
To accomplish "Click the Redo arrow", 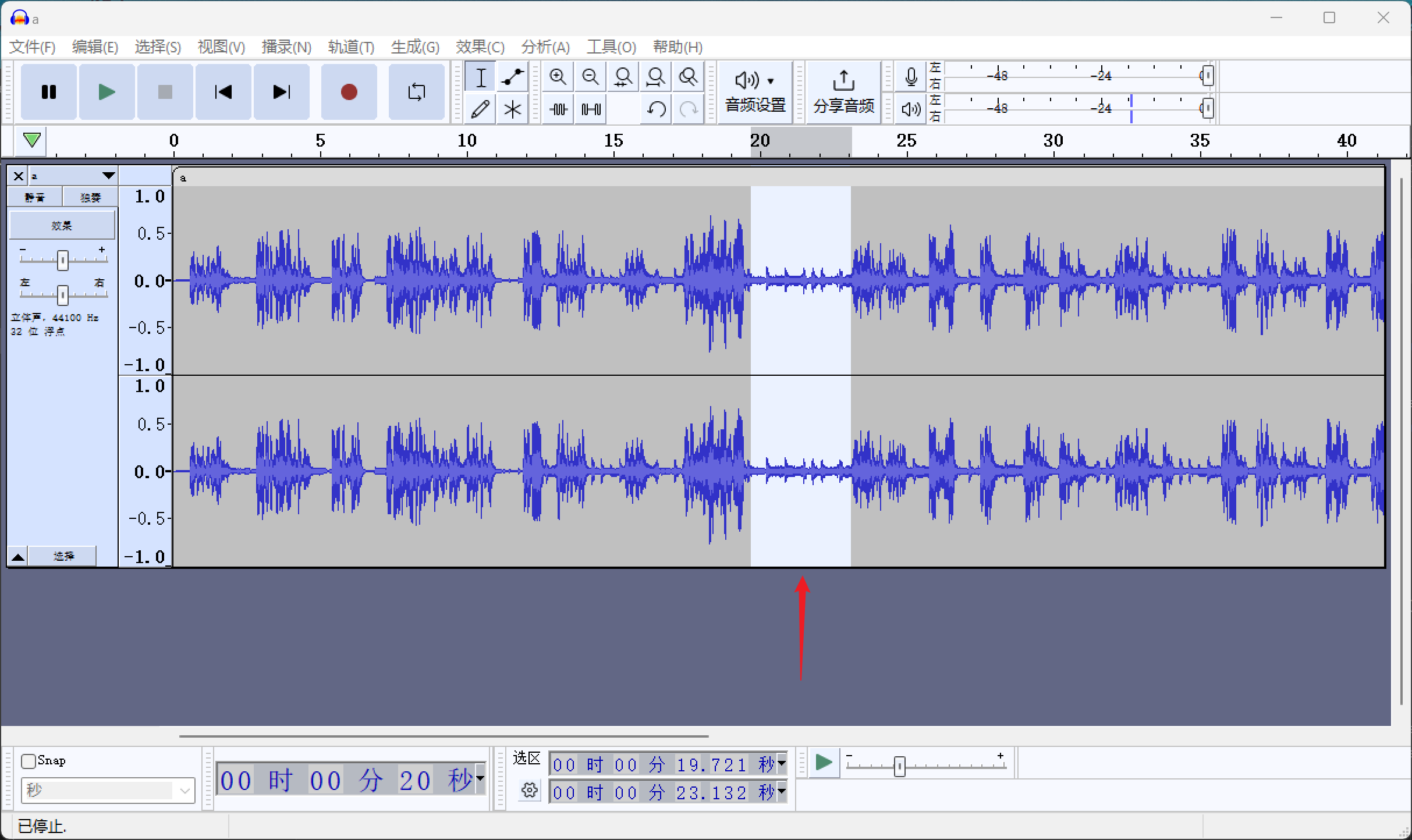I will point(689,109).
